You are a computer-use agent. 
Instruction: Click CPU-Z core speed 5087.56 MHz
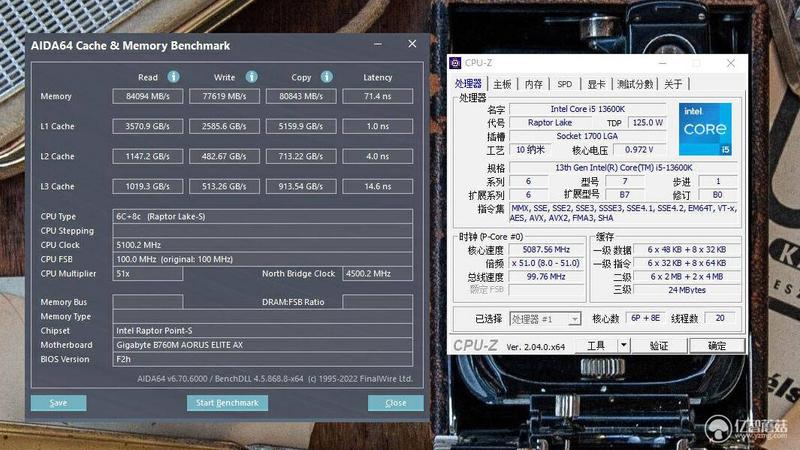click(546, 249)
